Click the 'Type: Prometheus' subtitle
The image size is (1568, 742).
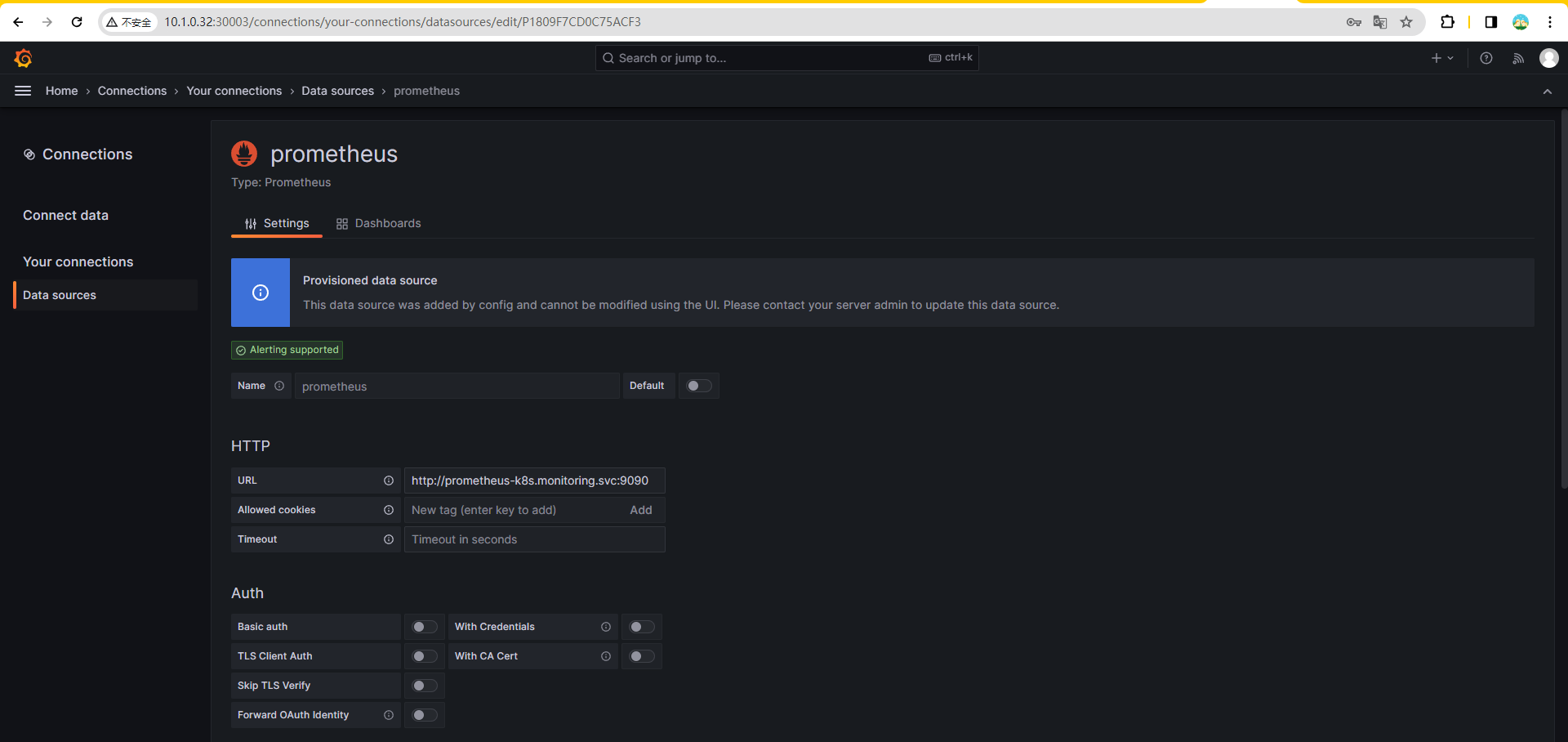coord(281,183)
